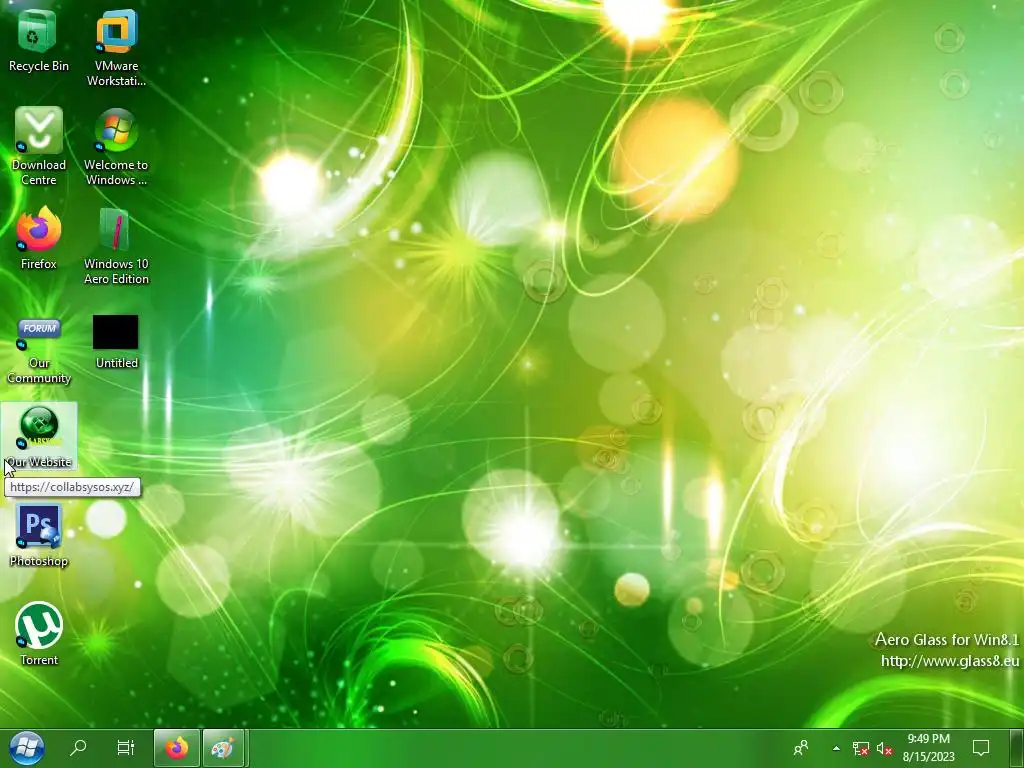The width and height of the screenshot is (1024, 768).
Task: Show hidden system tray icons
Action: point(836,748)
